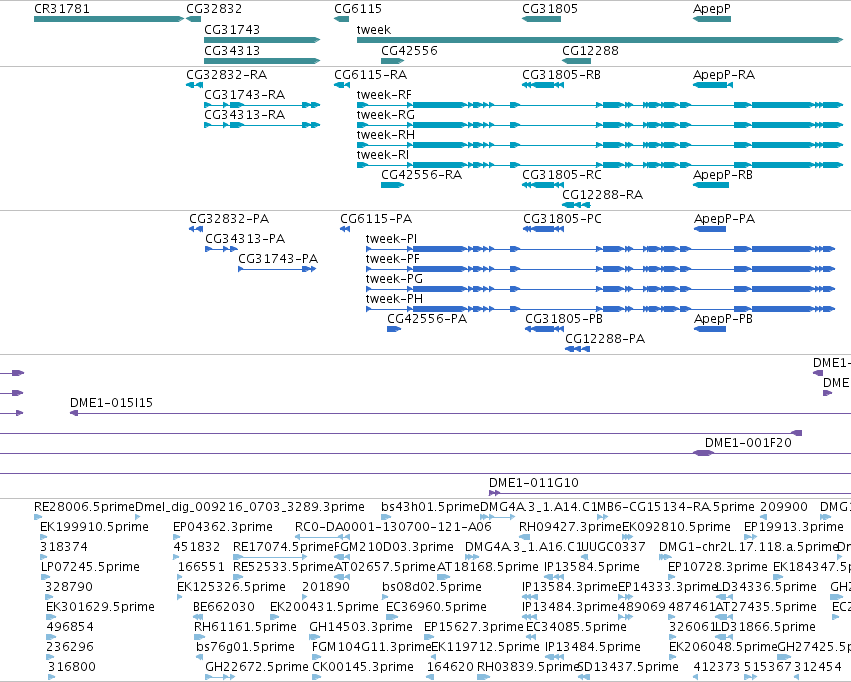Click the CG6115 gene label
Screen dimensions: 851x682
click(x=358, y=9)
